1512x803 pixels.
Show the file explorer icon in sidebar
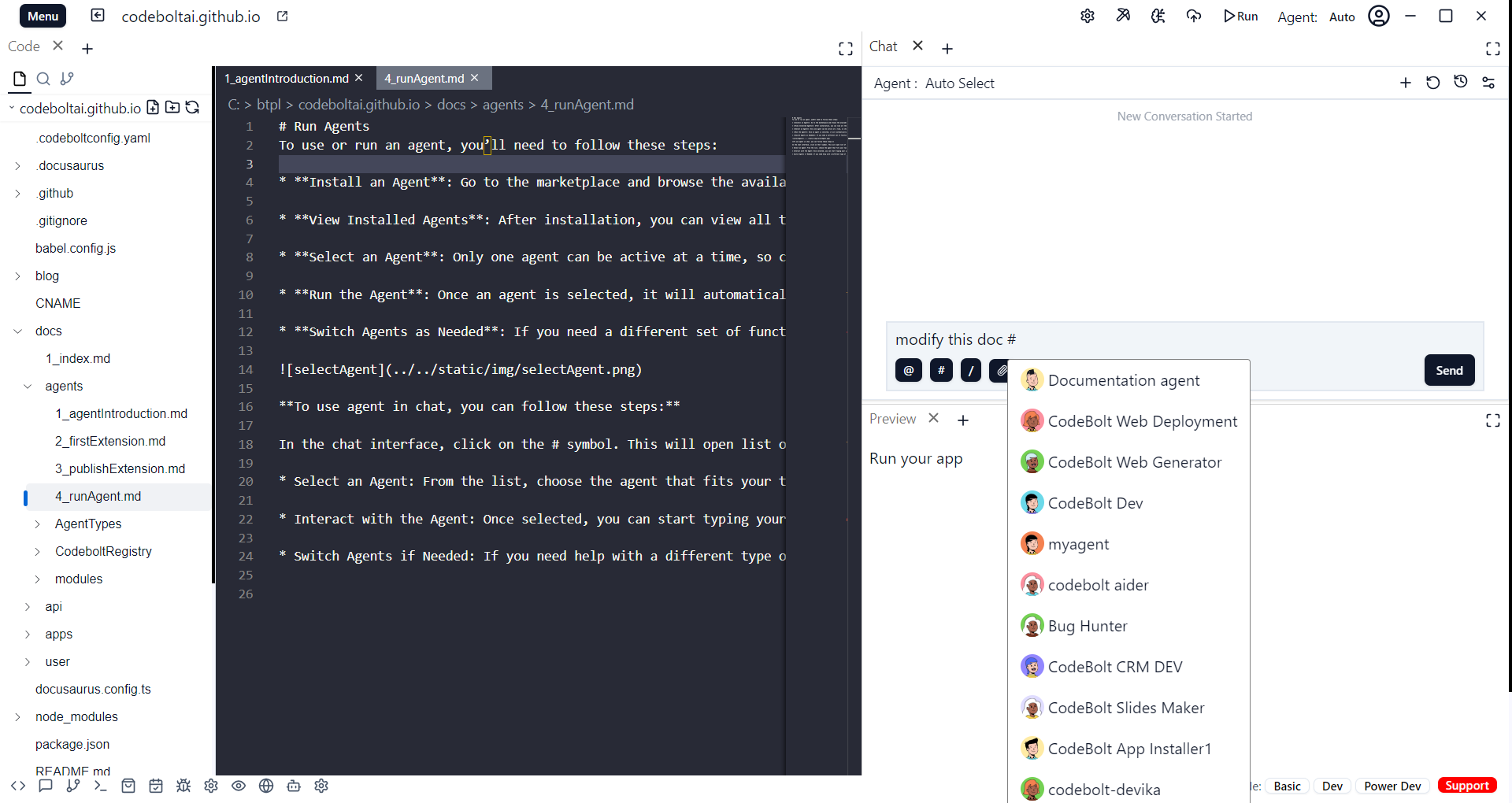click(20, 79)
